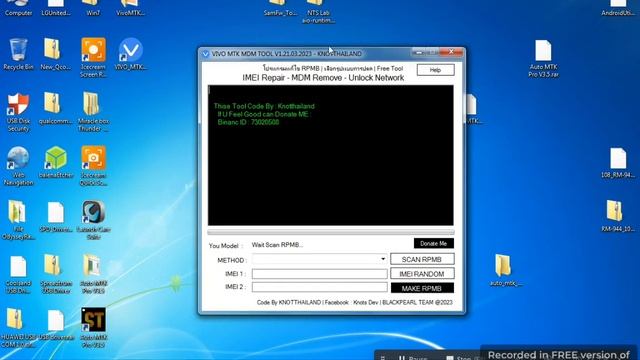Focus the IMEI 1 input field

click(320, 274)
